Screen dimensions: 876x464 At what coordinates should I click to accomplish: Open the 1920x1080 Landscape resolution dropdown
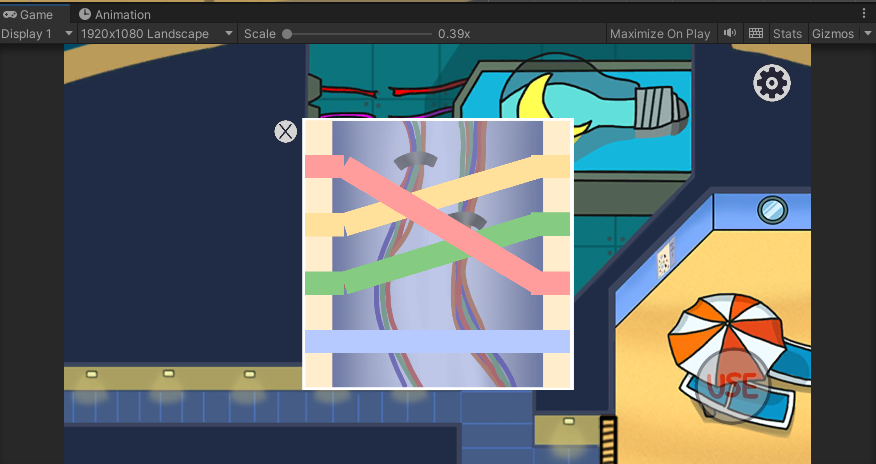coord(157,34)
